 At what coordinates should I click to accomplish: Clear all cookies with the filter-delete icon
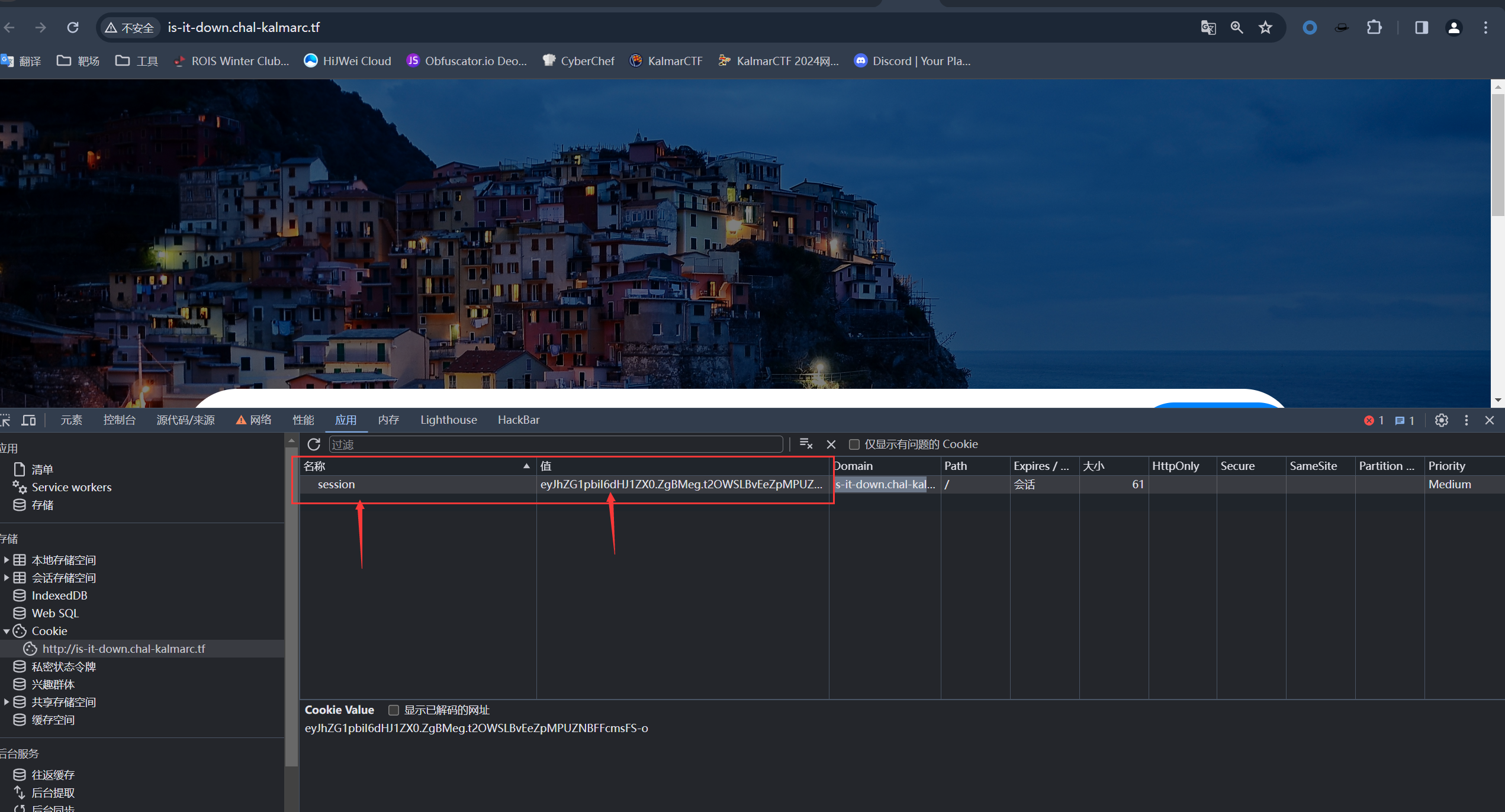tap(806, 444)
